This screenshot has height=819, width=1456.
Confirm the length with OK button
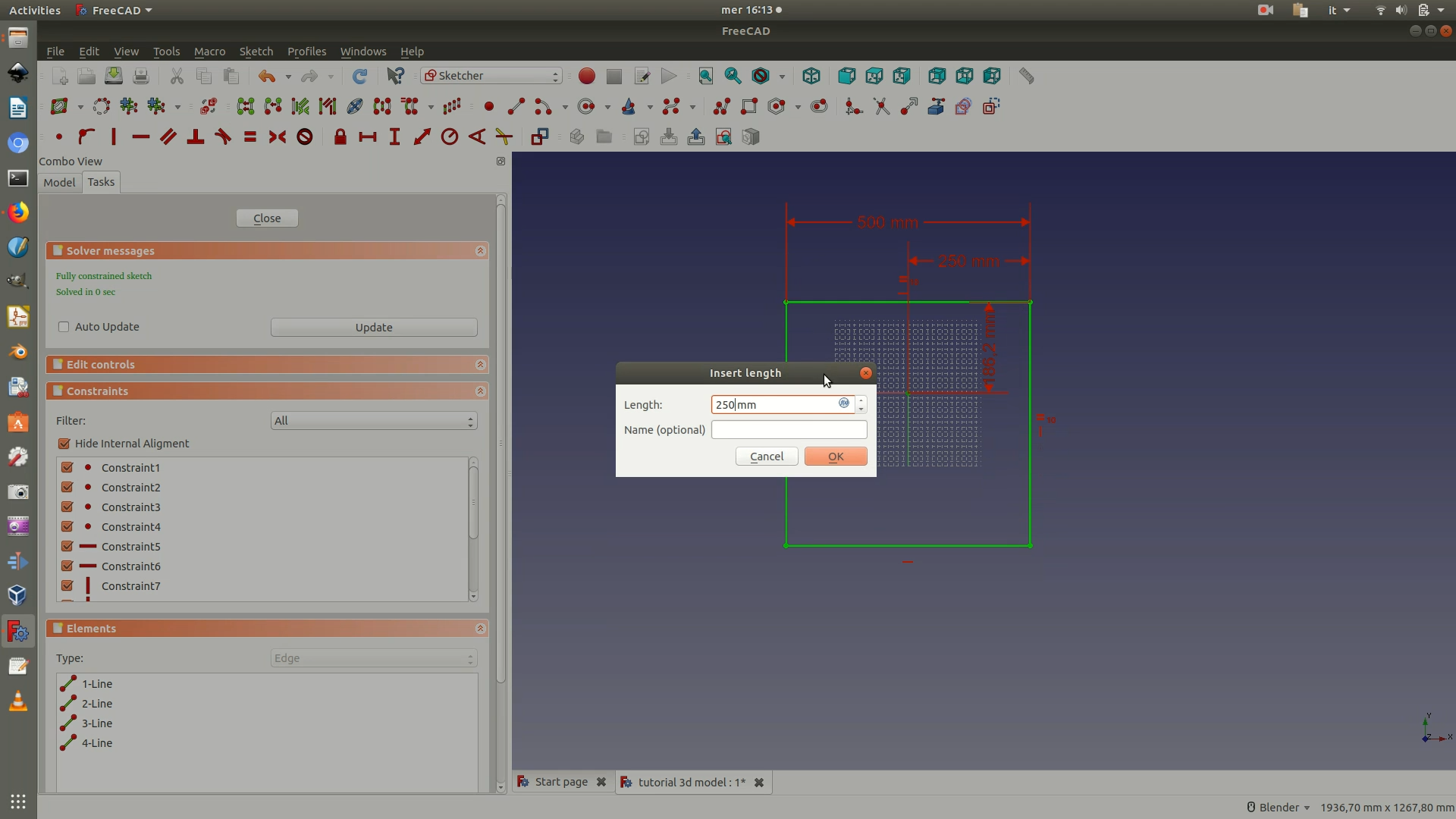point(836,457)
